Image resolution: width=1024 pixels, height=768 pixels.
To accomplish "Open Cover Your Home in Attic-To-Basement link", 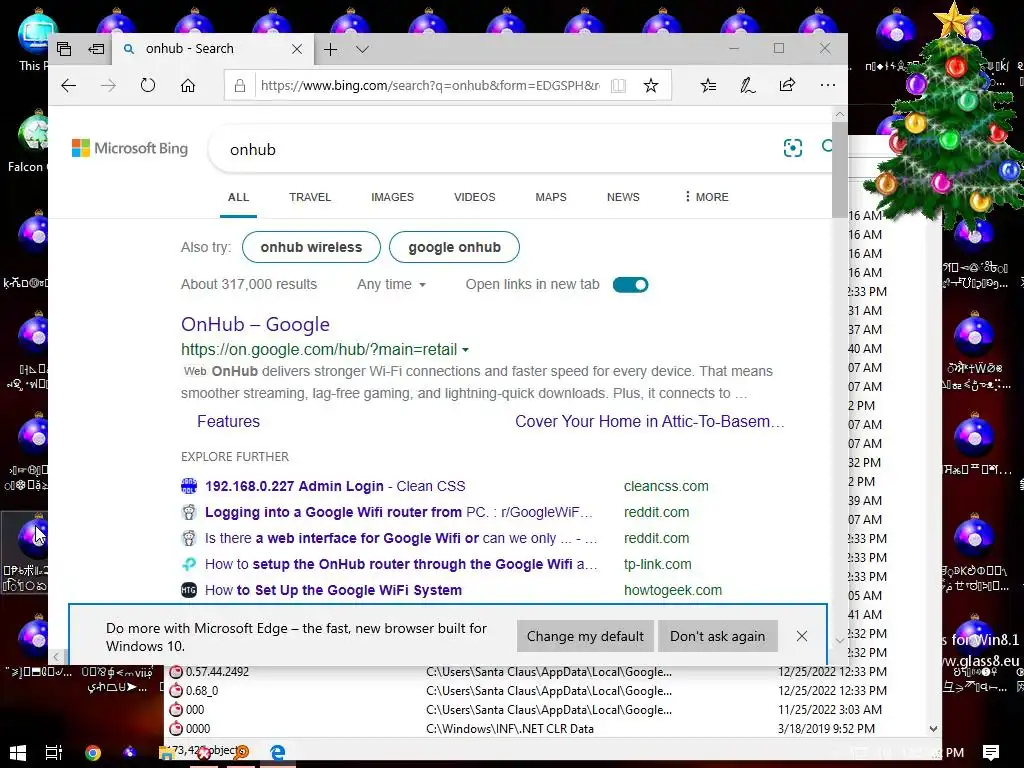I will tap(650, 422).
